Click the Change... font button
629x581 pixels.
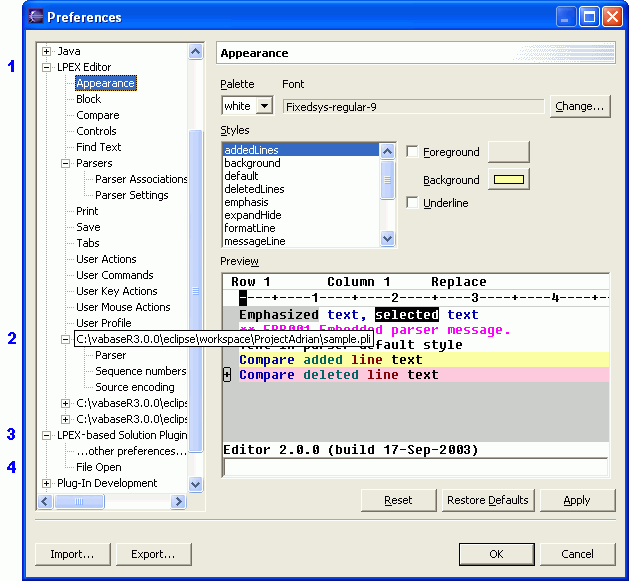(x=580, y=106)
